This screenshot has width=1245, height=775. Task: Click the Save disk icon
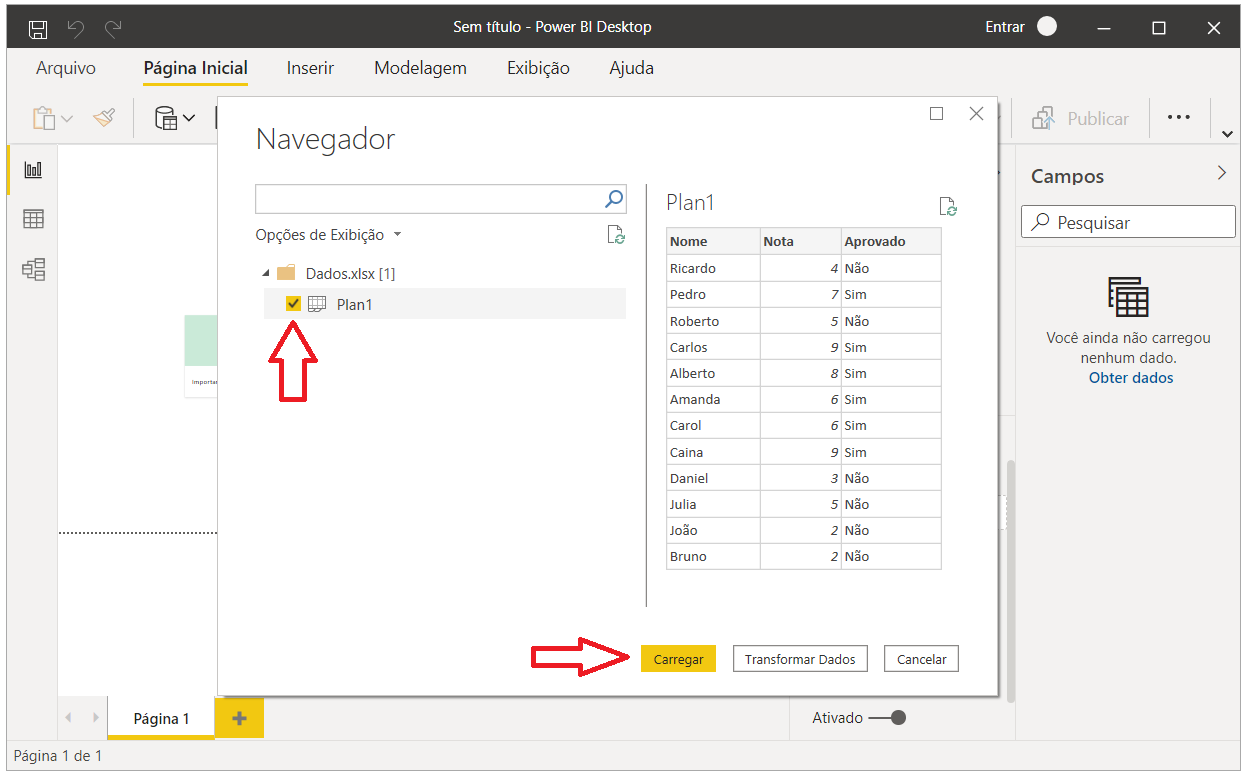37,27
